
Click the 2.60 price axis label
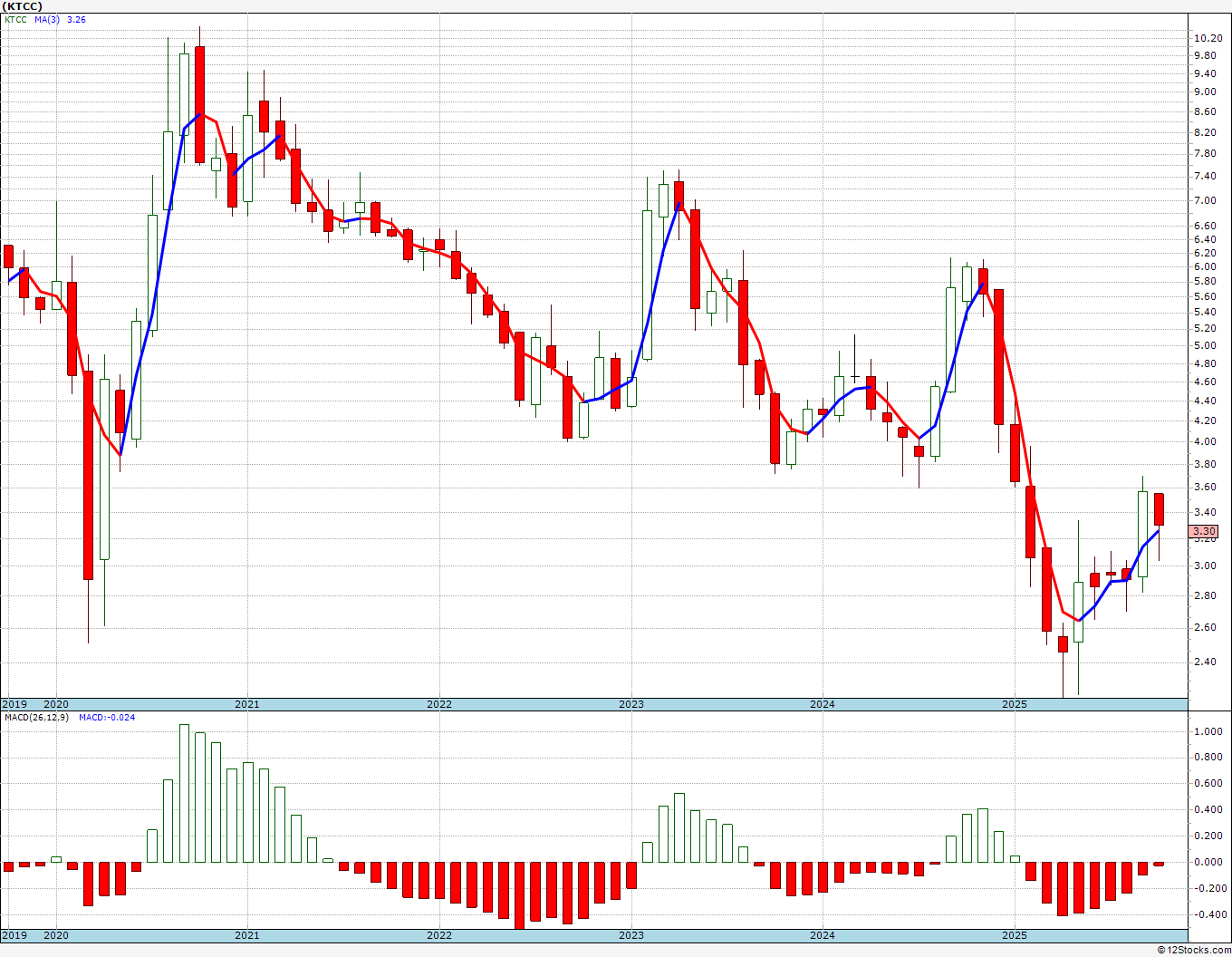point(1205,627)
